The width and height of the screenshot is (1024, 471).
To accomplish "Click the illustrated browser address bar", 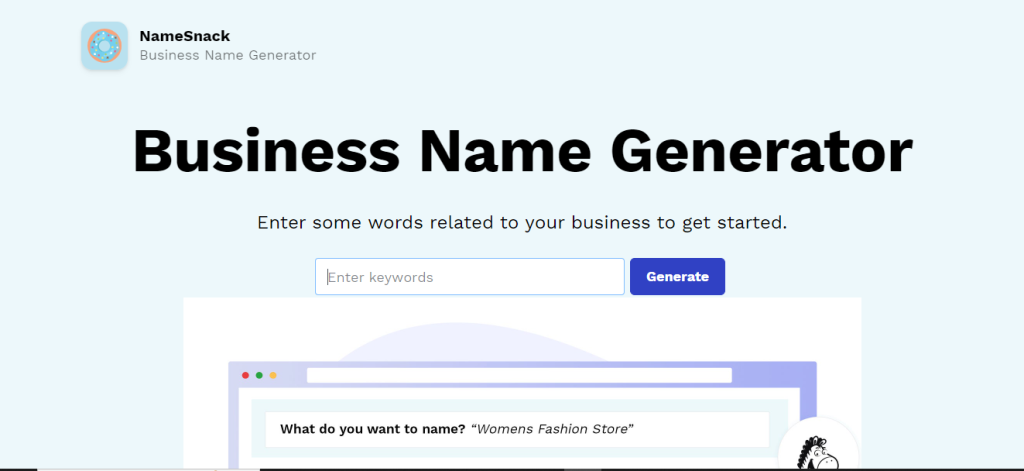I will click(x=519, y=376).
